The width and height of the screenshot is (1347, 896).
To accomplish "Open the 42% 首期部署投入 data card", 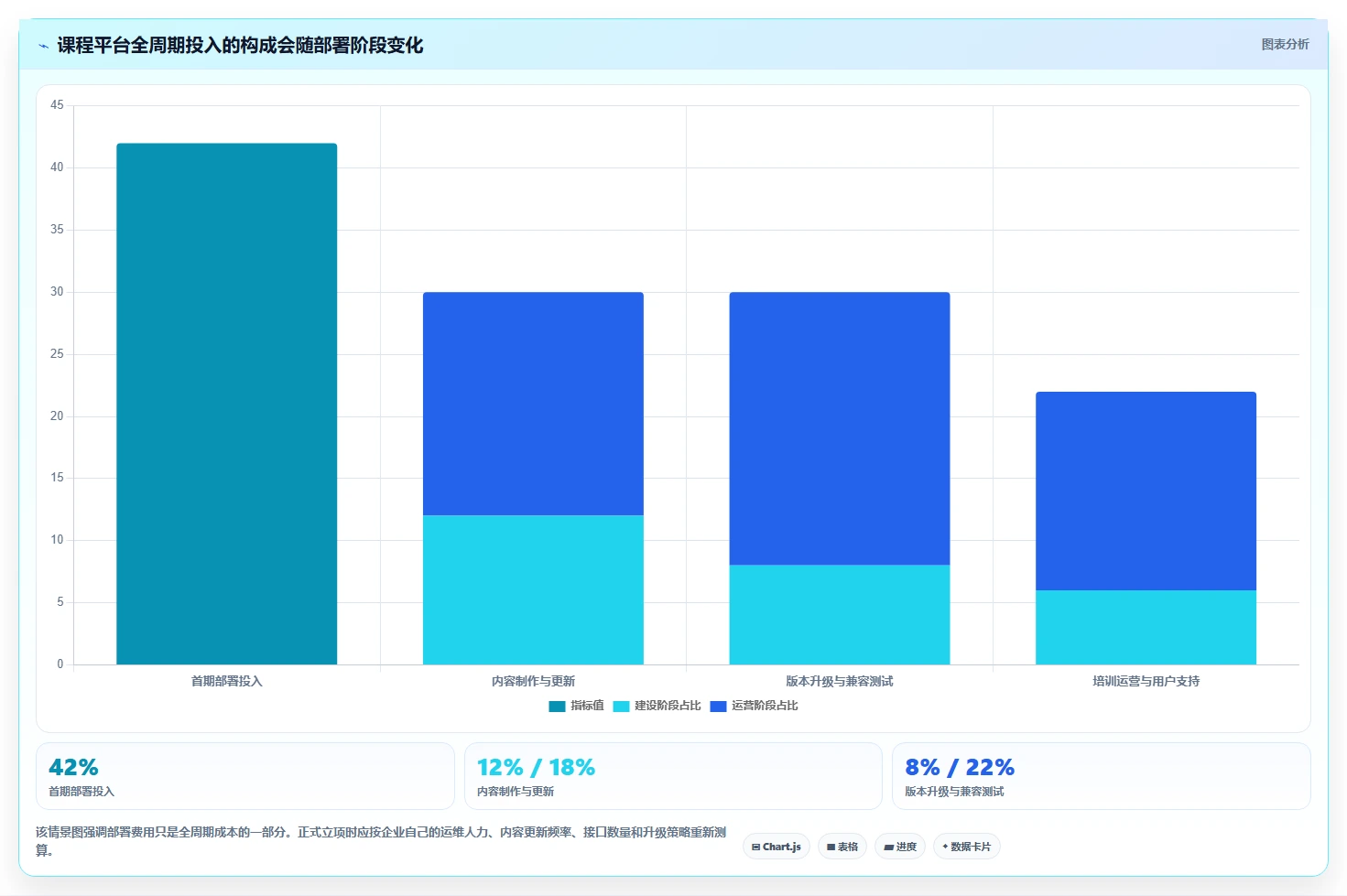I will pyautogui.click(x=245, y=776).
